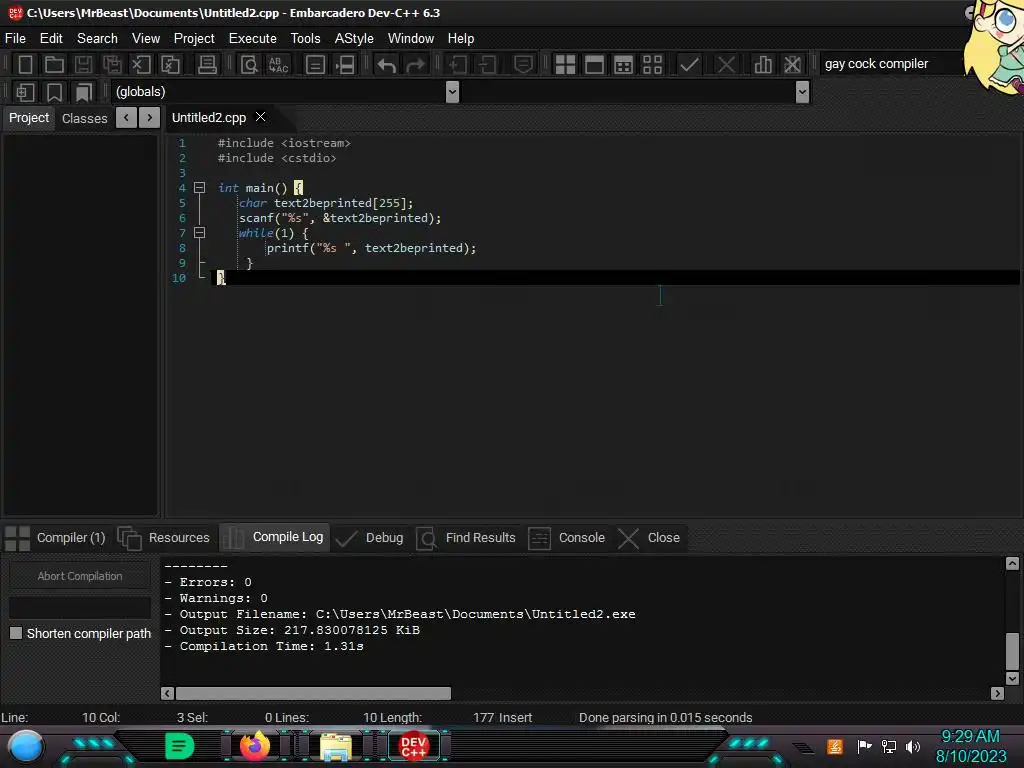
Task: Switch to the Classes side tab
Action: tap(84, 118)
